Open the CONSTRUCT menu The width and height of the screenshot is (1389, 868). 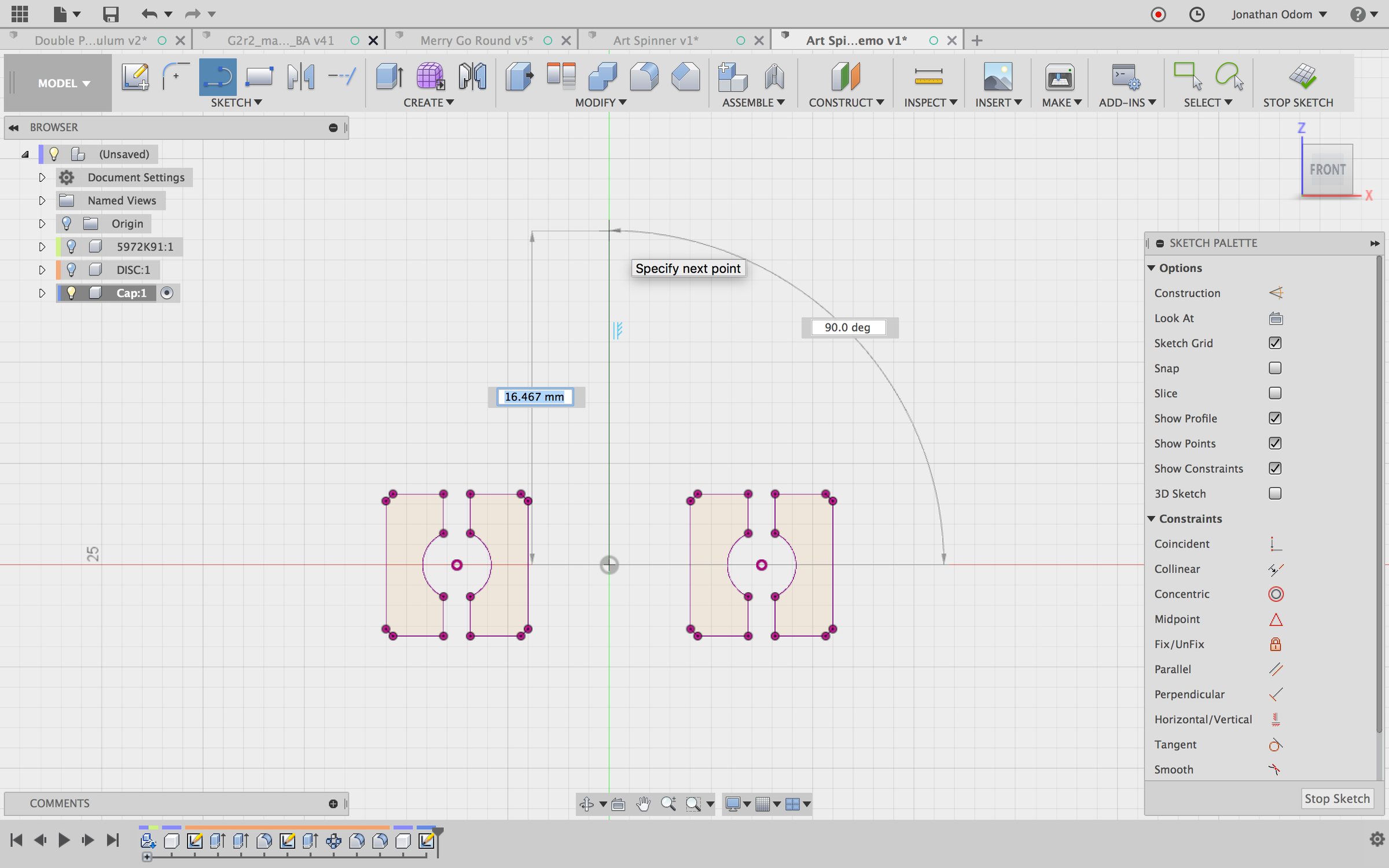coord(846,102)
